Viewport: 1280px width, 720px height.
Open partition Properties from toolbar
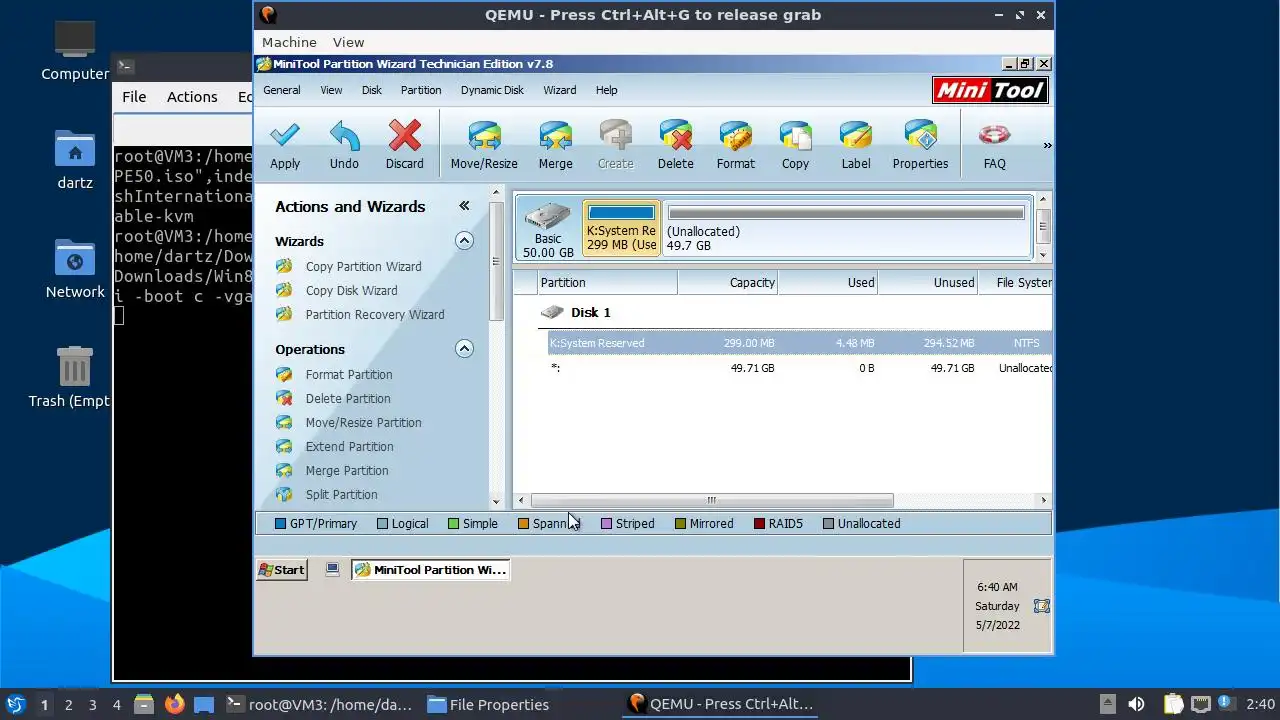click(920, 145)
